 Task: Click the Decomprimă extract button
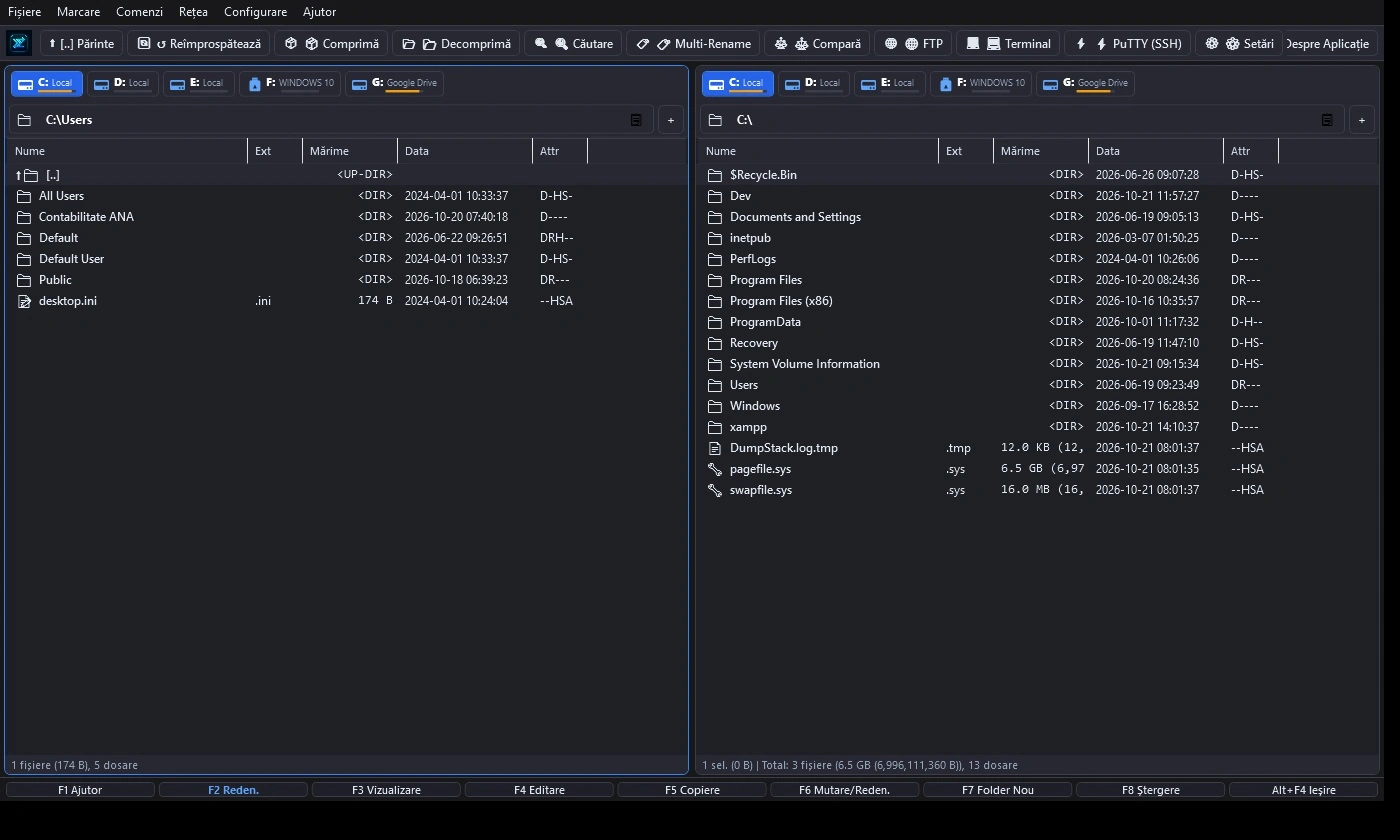tap(456, 43)
